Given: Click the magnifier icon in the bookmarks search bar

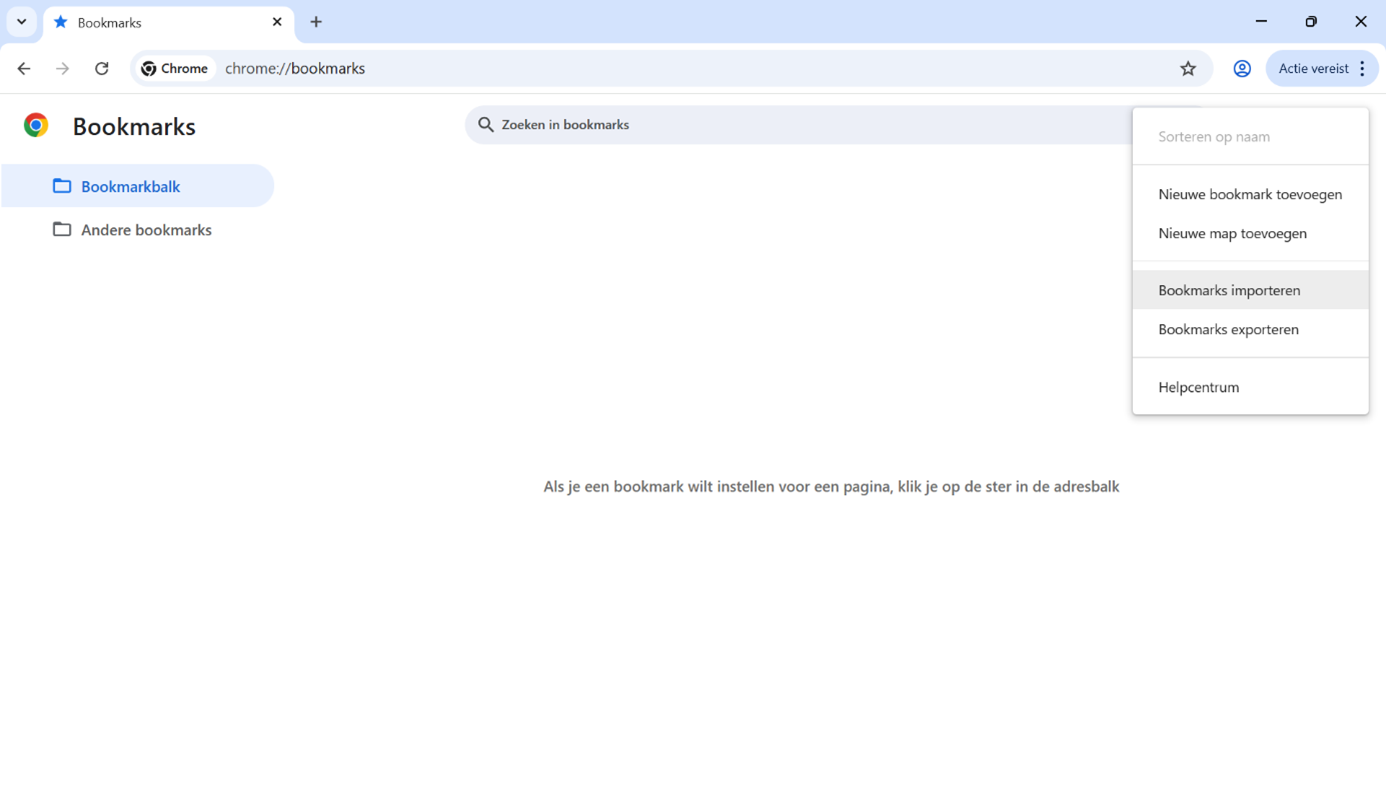Looking at the screenshot, I should (486, 124).
